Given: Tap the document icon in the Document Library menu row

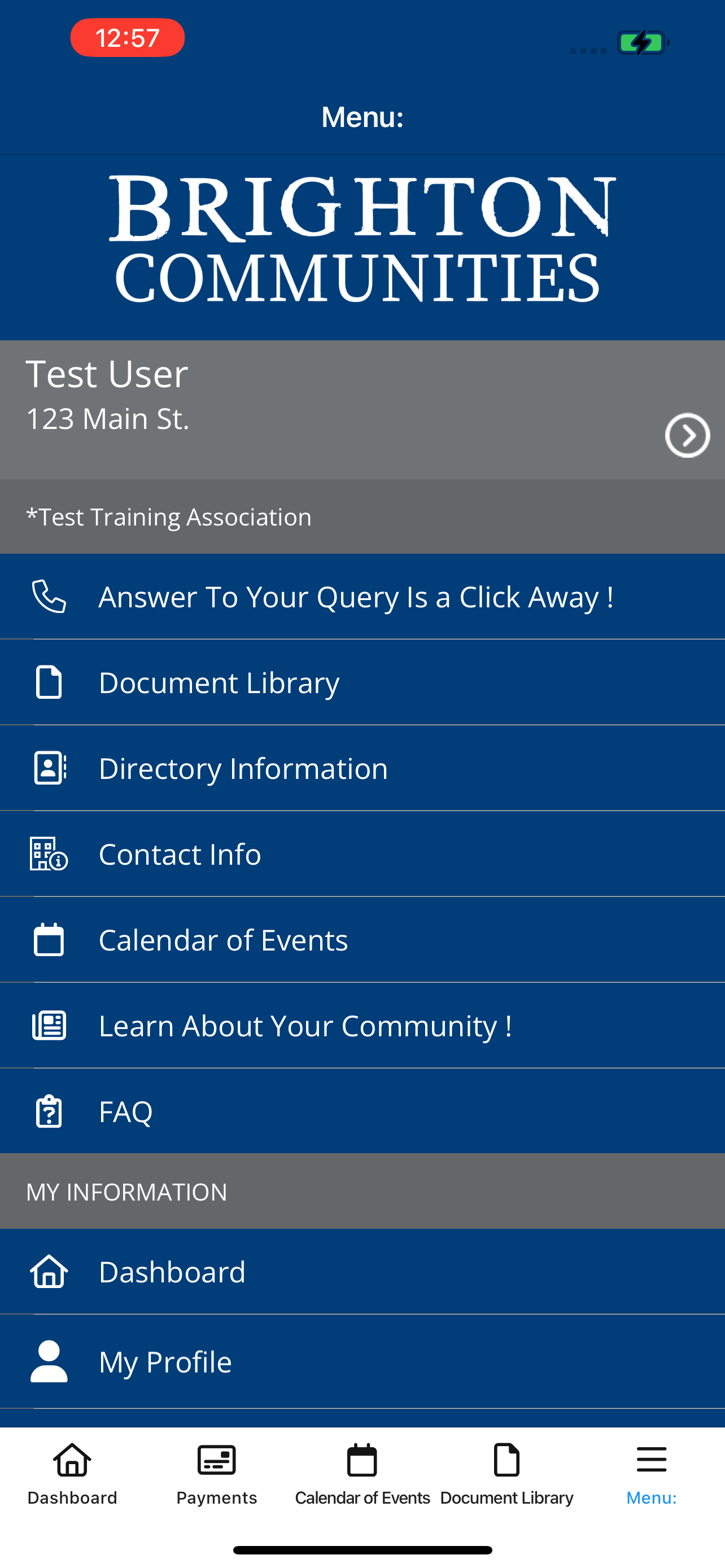Looking at the screenshot, I should point(49,682).
